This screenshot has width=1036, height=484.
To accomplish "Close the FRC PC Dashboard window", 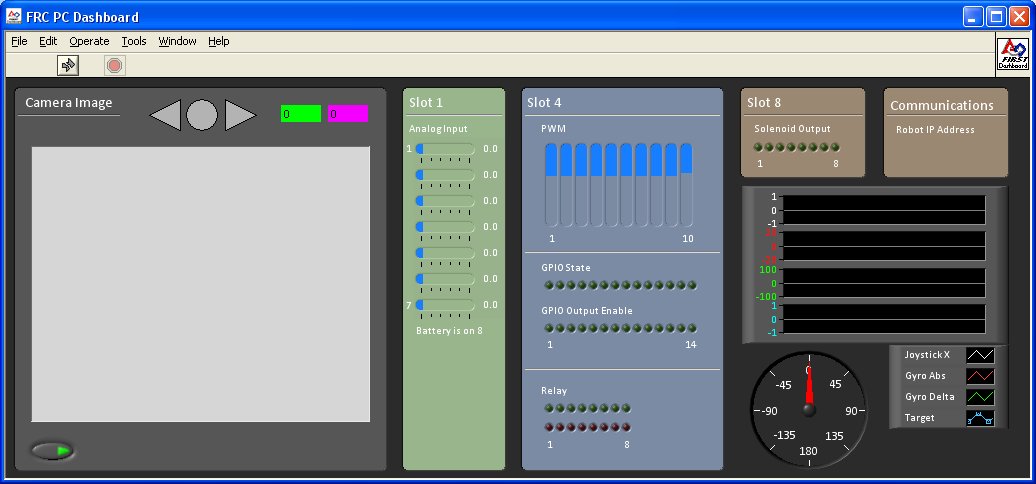I will pos(1019,17).
